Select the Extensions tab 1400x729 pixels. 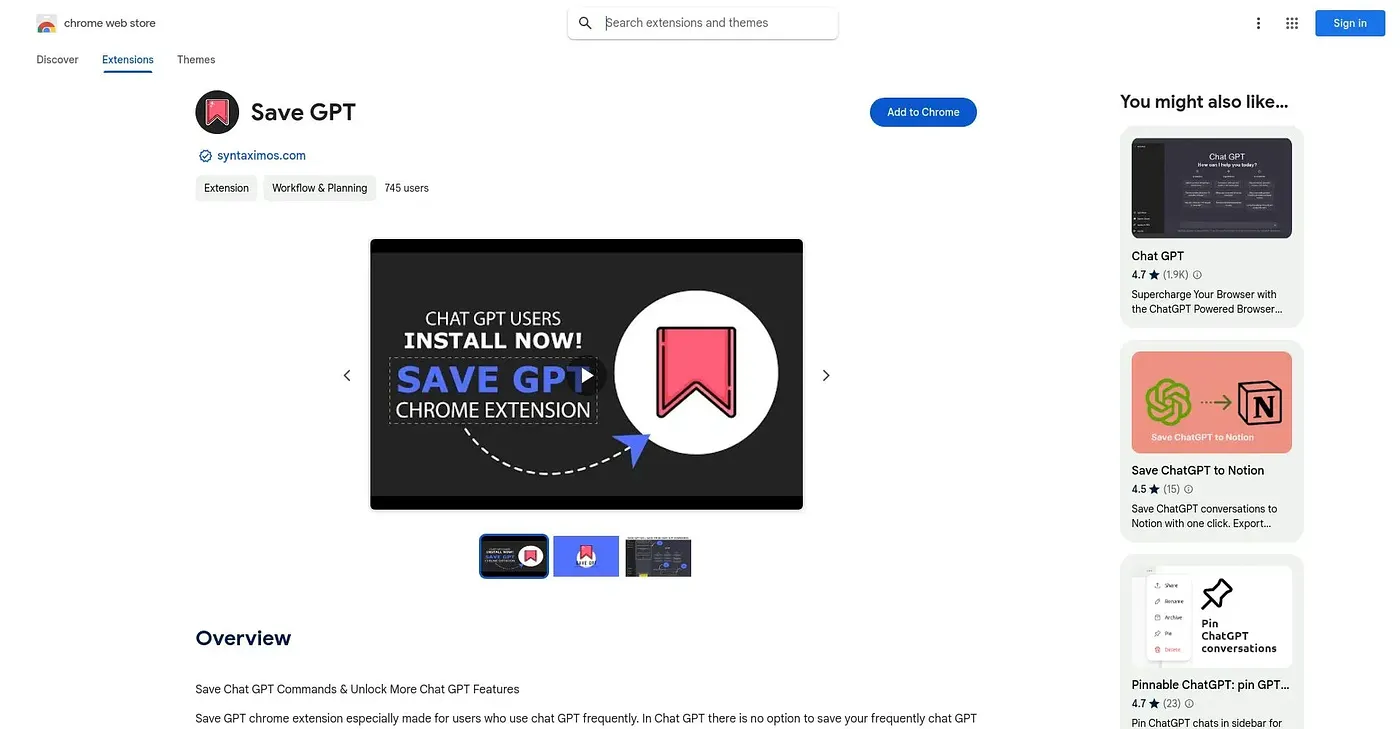click(x=128, y=60)
